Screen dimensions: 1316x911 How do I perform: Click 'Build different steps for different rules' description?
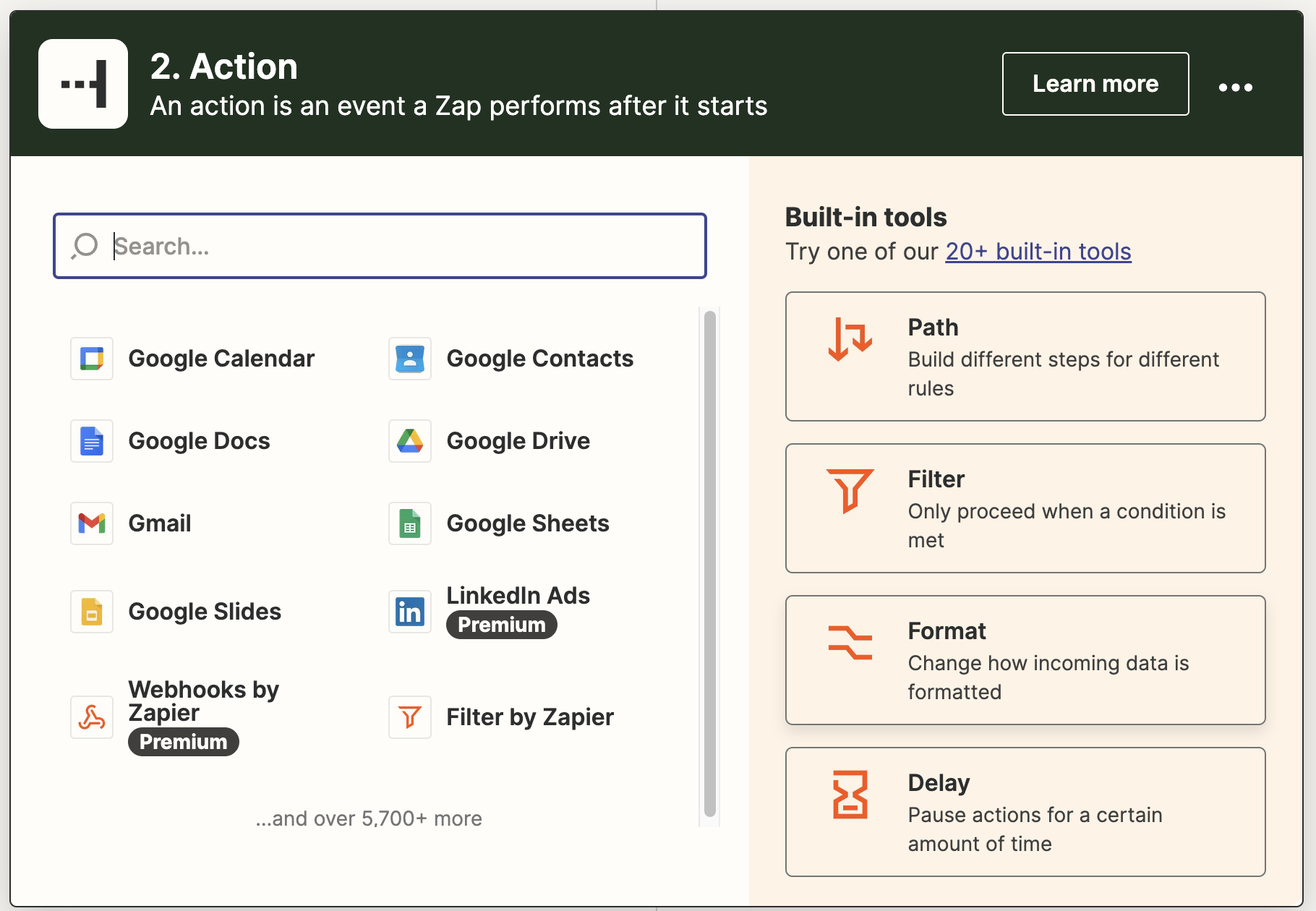pyautogui.click(x=1063, y=374)
